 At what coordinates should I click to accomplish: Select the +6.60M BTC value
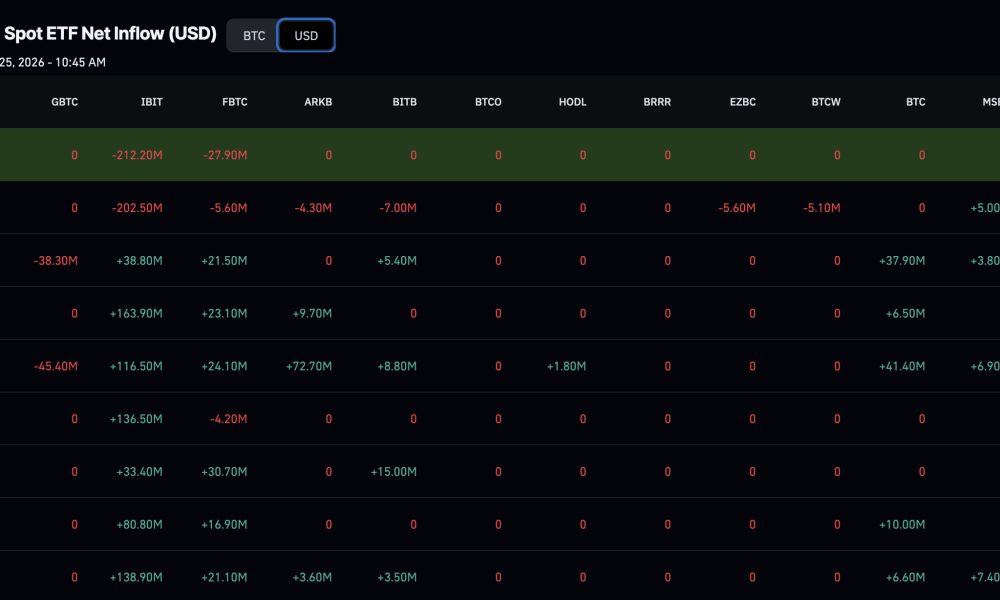pyautogui.click(x=905, y=578)
